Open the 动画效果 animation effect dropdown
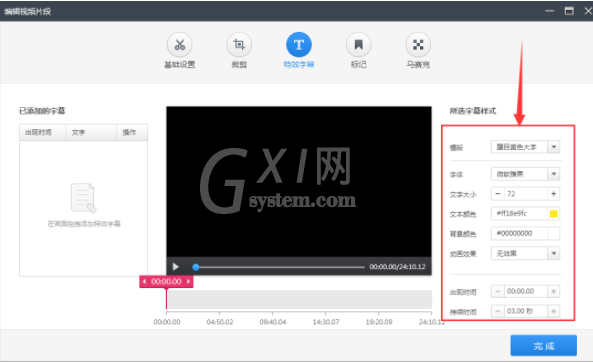The width and height of the screenshot is (593, 363). (554, 253)
